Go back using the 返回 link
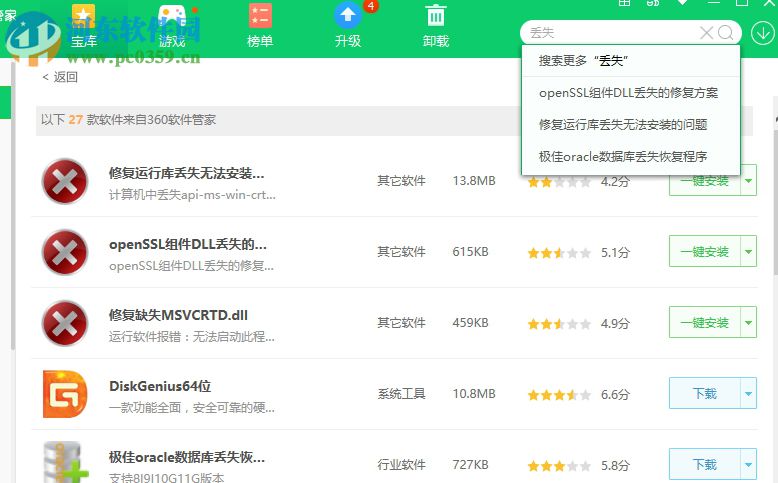This screenshot has width=778, height=483. point(60,77)
